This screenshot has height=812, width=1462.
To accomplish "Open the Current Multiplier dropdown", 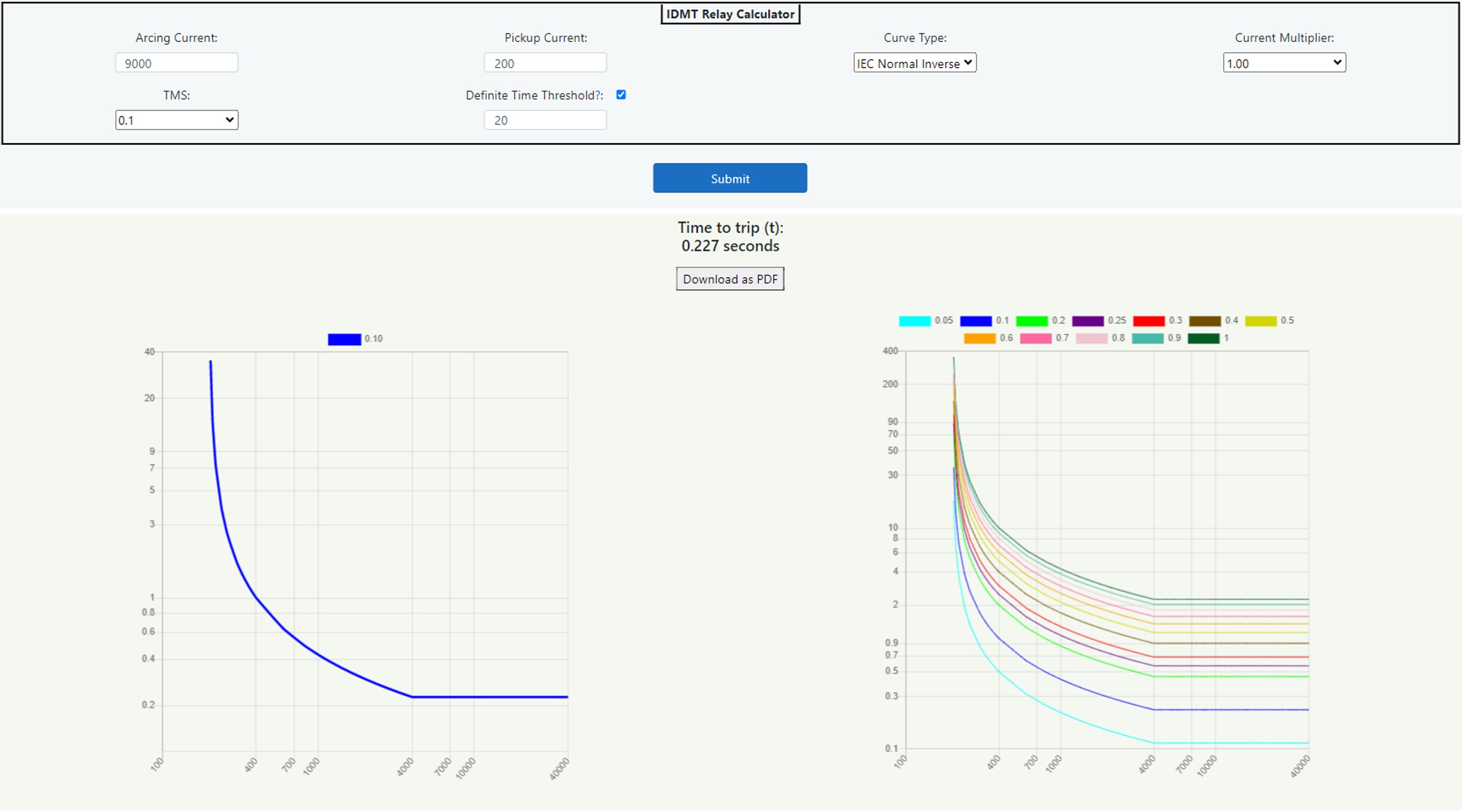I will pyautogui.click(x=1284, y=63).
